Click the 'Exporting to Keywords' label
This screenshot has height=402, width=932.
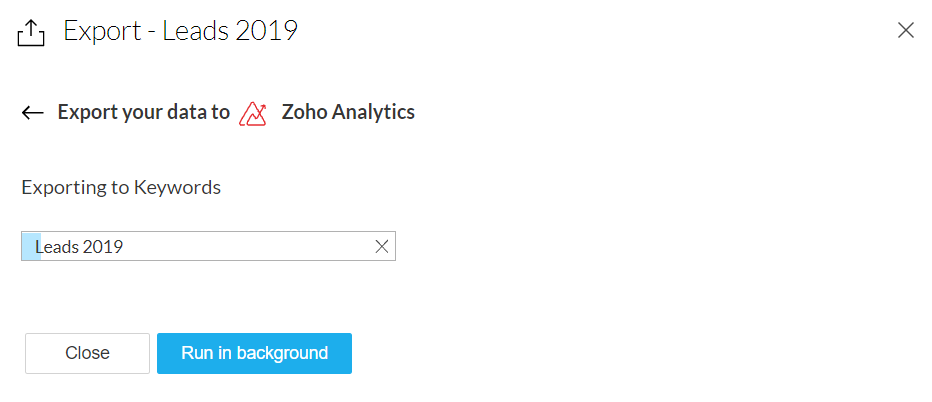coord(121,187)
